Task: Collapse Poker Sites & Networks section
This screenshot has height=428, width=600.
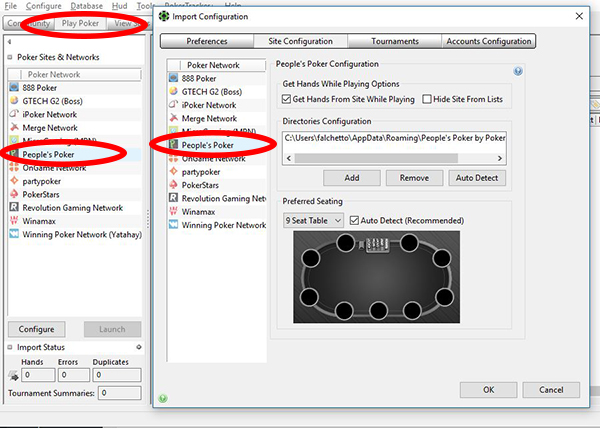Action: tap(10, 57)
